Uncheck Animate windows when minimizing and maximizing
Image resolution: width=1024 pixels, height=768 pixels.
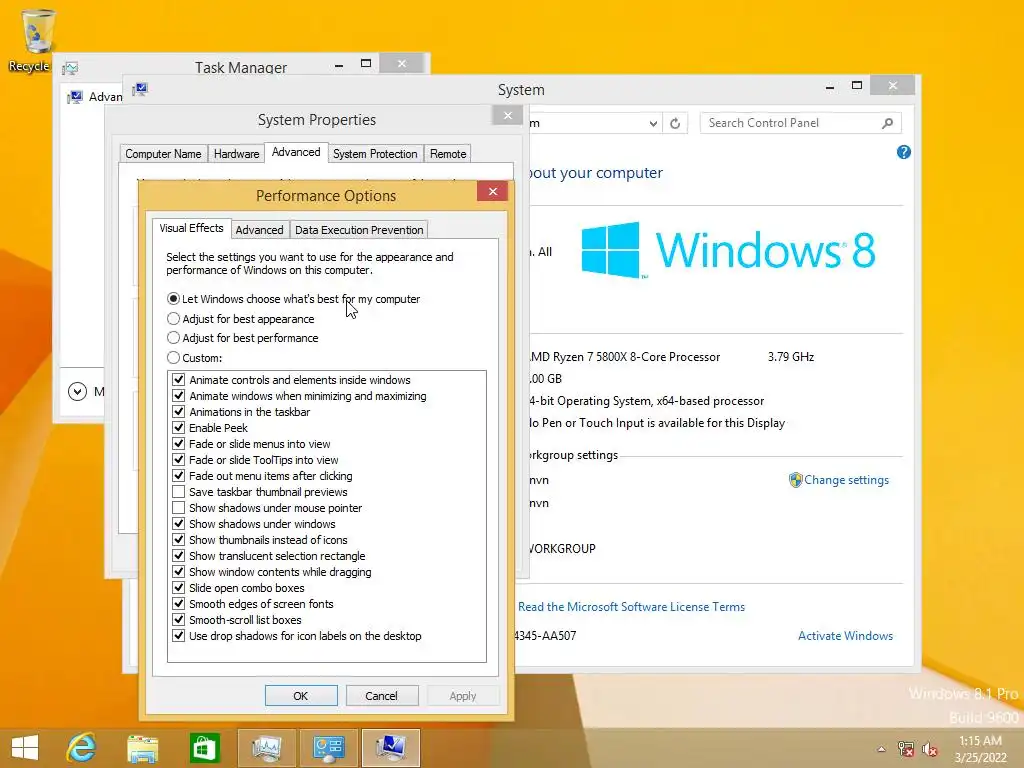click(178, 396)
